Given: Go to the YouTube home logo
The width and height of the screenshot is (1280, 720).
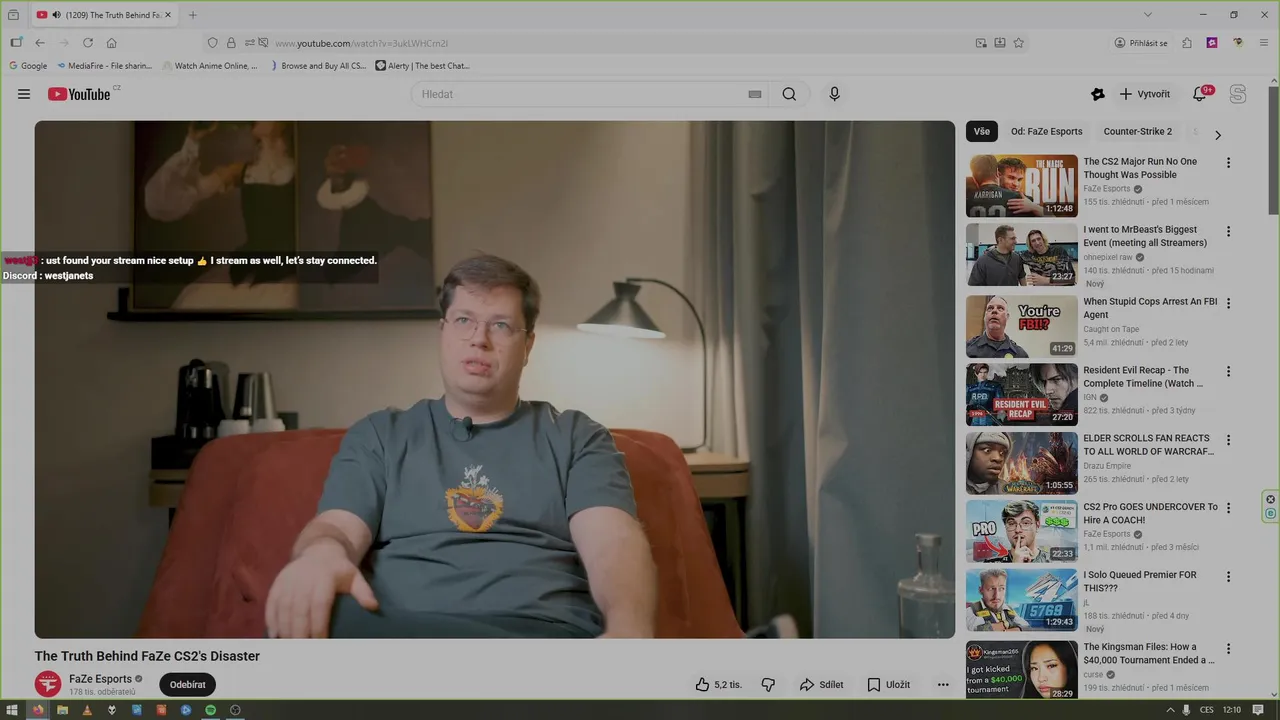Looking at the screenshot, I should pos(79,94).
